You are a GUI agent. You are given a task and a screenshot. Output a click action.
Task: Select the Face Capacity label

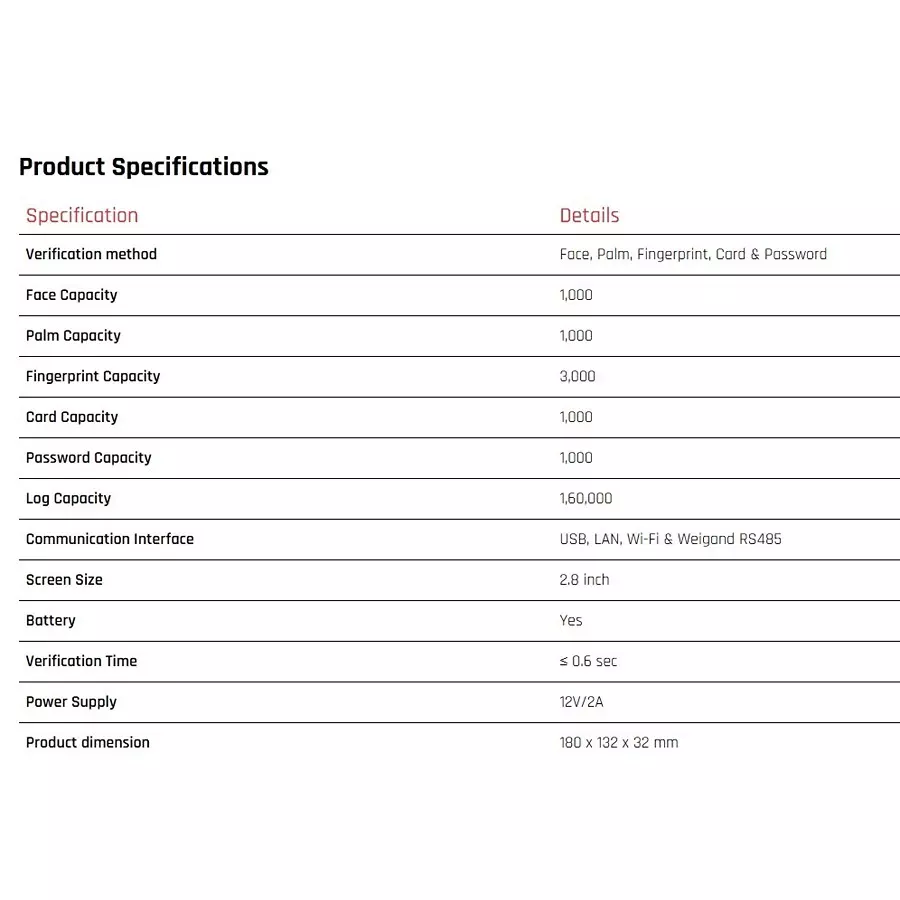pos(72,295)
